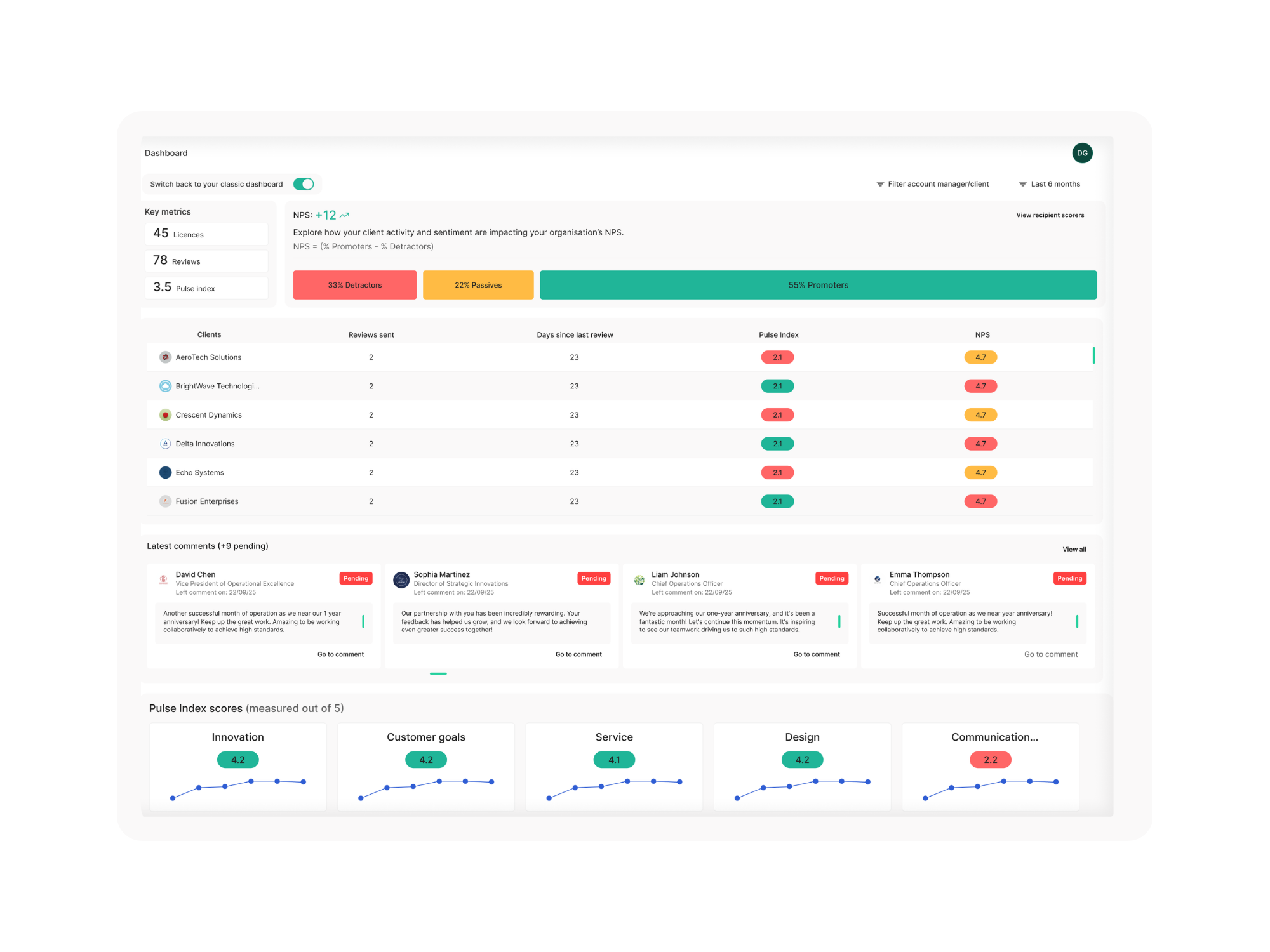Sort by Days since last review header

(575, 334)
